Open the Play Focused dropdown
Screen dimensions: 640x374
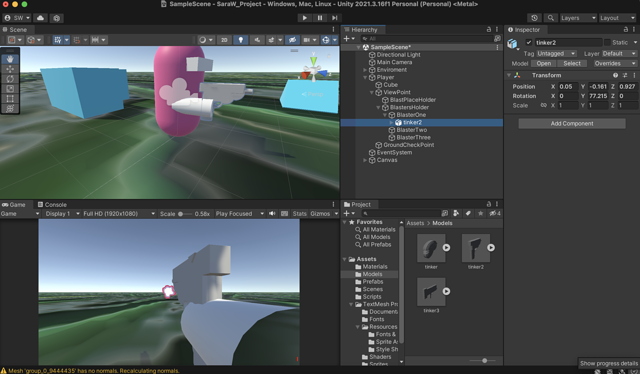pos(240,214)
